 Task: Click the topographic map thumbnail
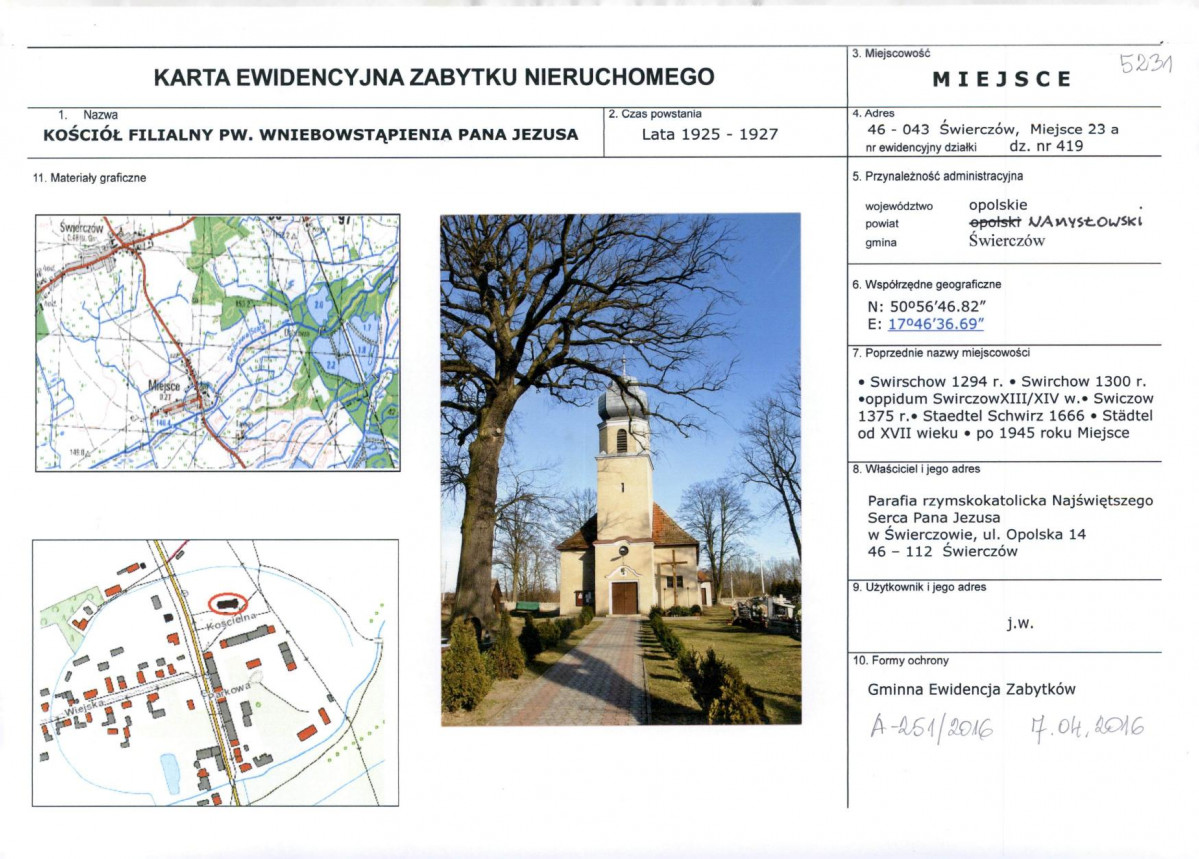[218, 343]
